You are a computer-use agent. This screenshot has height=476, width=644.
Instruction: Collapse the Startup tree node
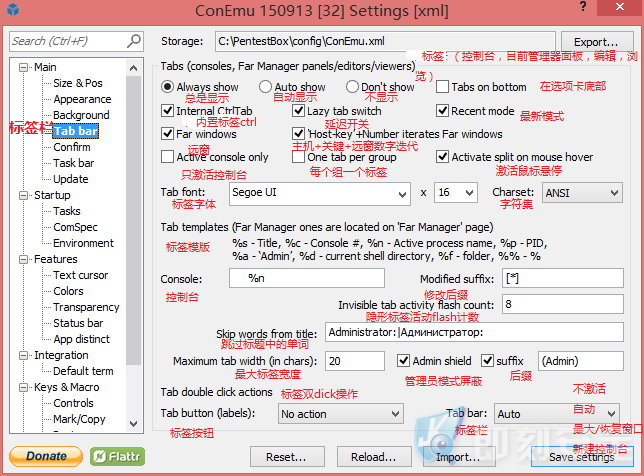click(x=24, y=195)
